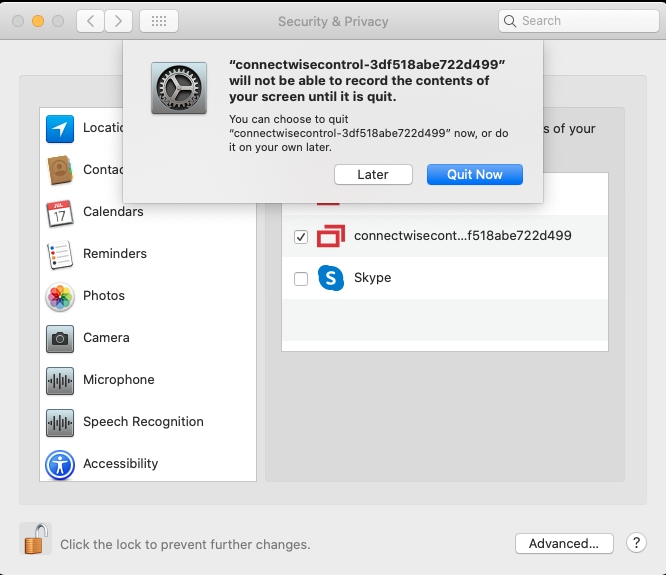Focus the Search field
The width and height of the screenshot is (666, 575).
tap(579, 21)
